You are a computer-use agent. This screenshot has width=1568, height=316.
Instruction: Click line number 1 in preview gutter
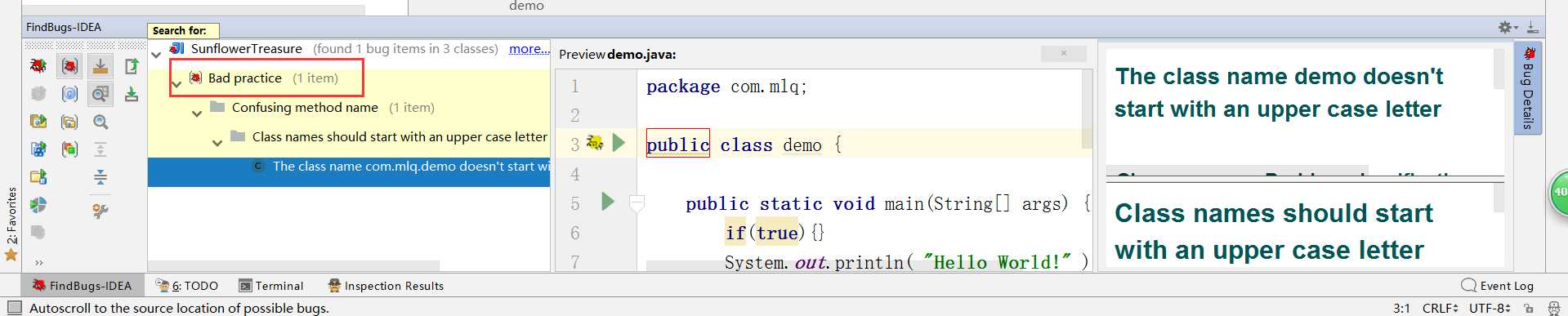coord(574,87)
